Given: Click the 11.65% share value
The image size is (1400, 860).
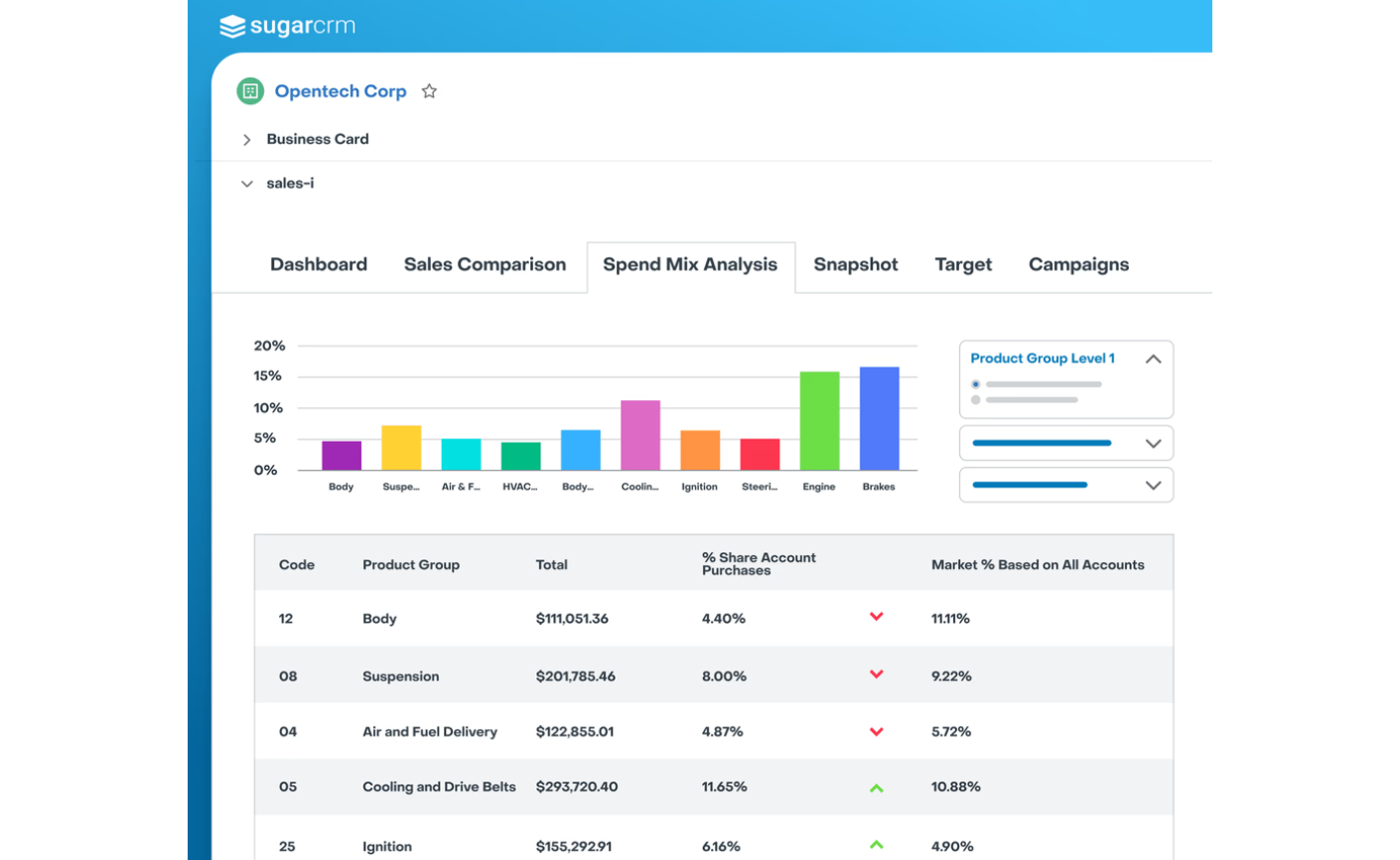Looking at the screenshot, I should tap(725, 787).
